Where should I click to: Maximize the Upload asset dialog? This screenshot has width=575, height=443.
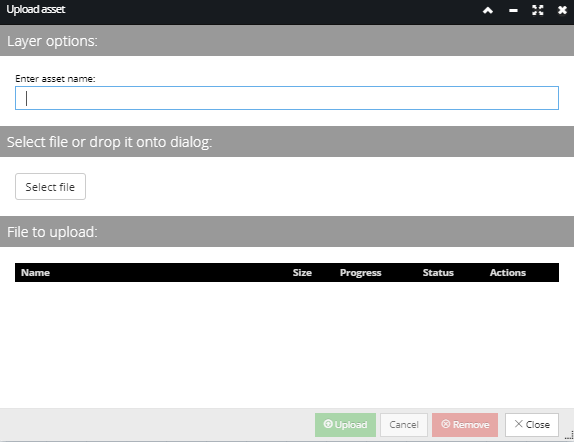538,10
